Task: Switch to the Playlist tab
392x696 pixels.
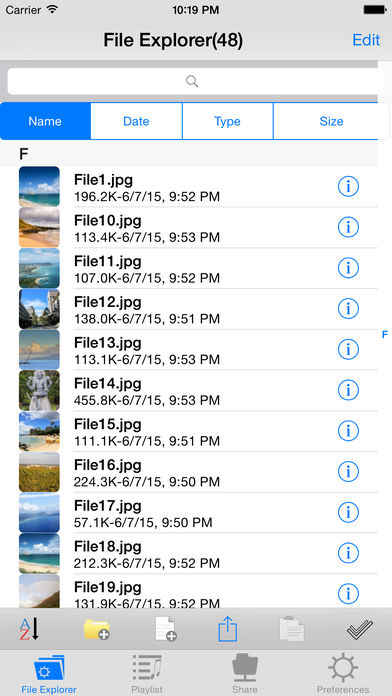Action: (x=147, y=675)
